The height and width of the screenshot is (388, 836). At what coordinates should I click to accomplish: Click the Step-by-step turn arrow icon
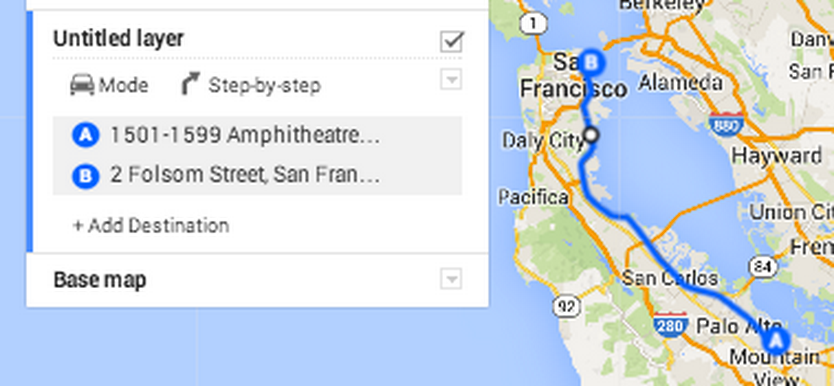(190, 85)
